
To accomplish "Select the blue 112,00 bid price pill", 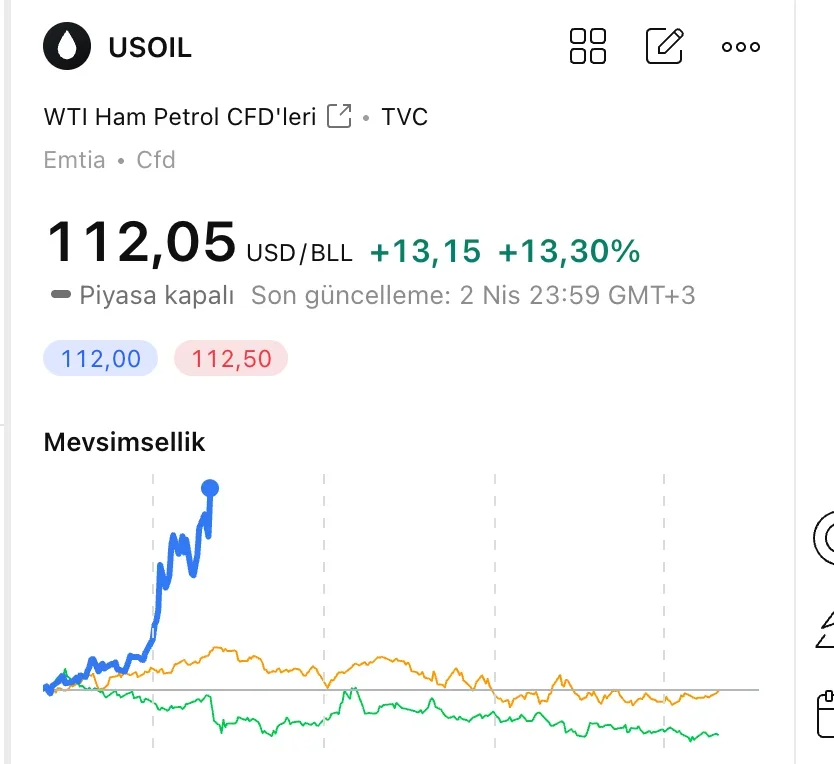I will tap(101, 358).
